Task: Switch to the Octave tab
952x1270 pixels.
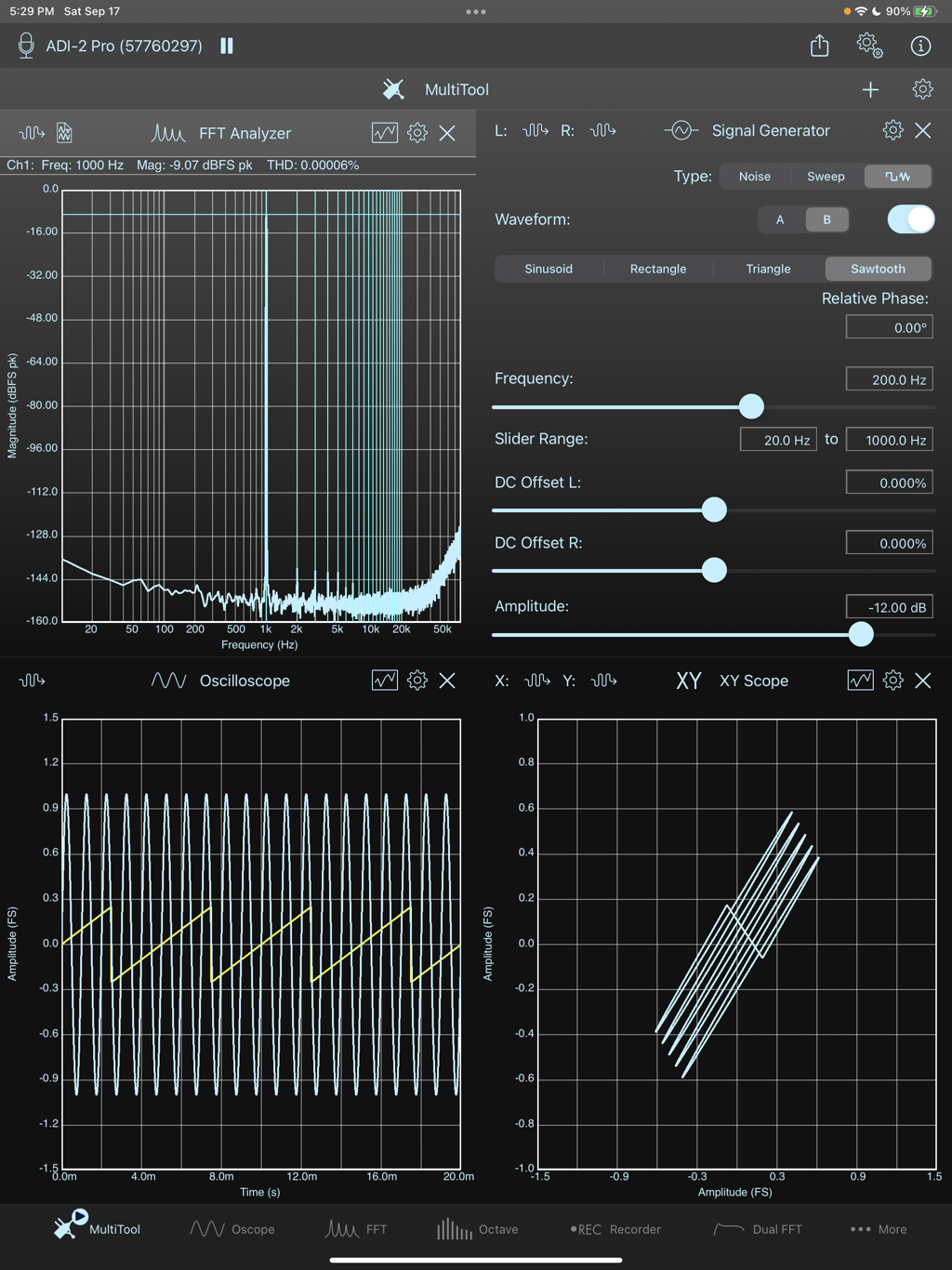Action: pyautogui.click(x=478, y=1229)
